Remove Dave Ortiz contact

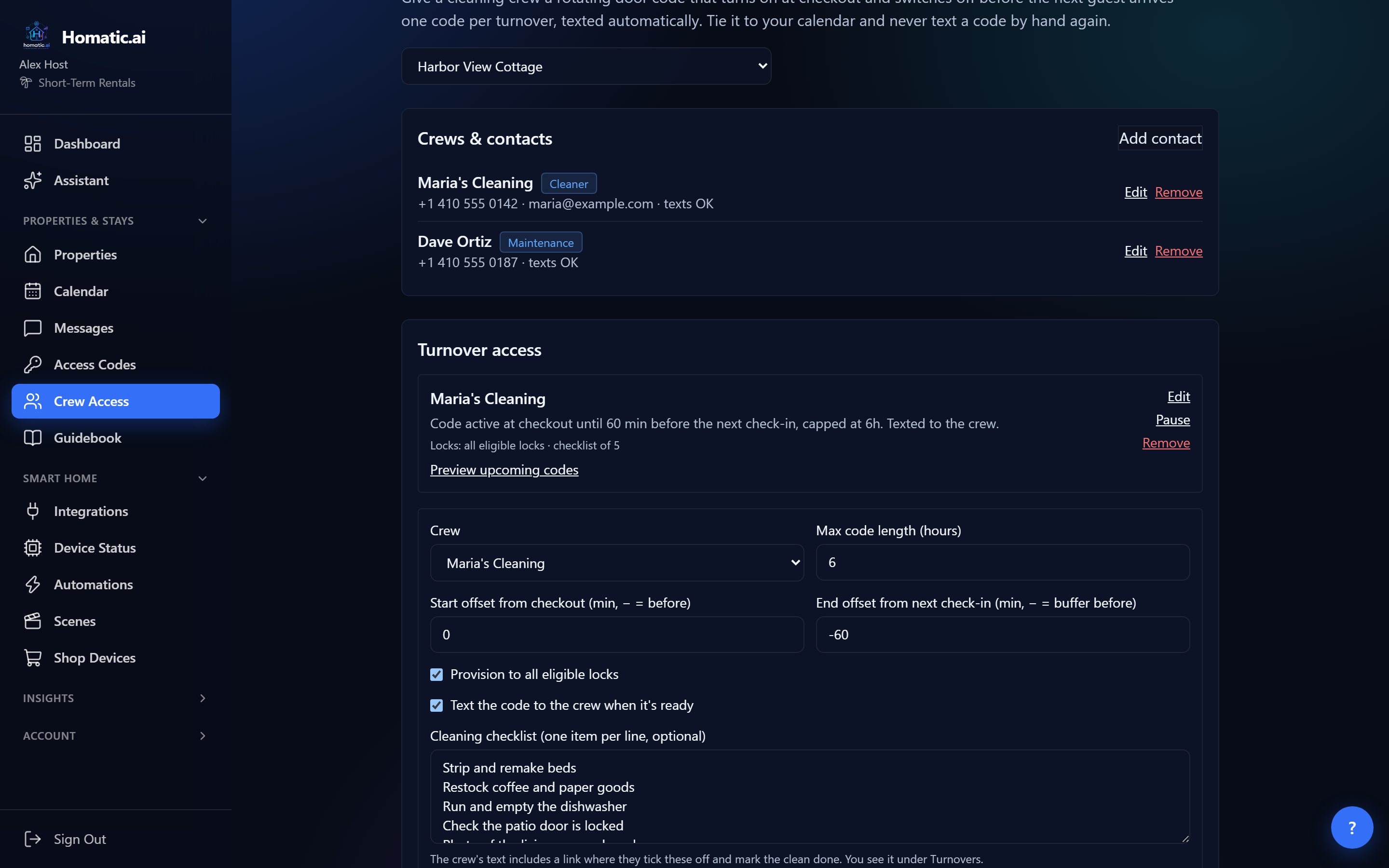point(1178,251)
